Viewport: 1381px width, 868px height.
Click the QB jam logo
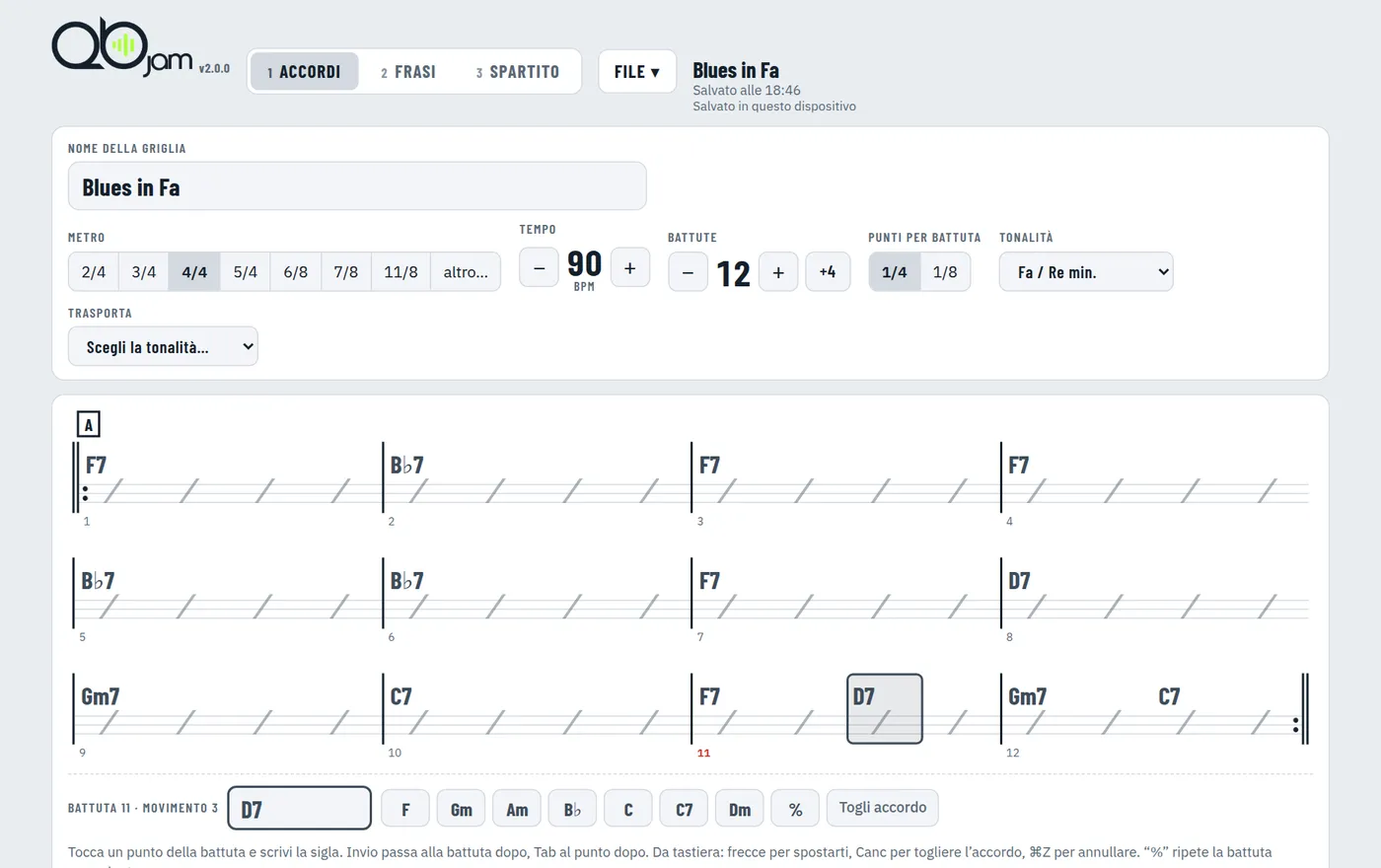click(122, 48)
